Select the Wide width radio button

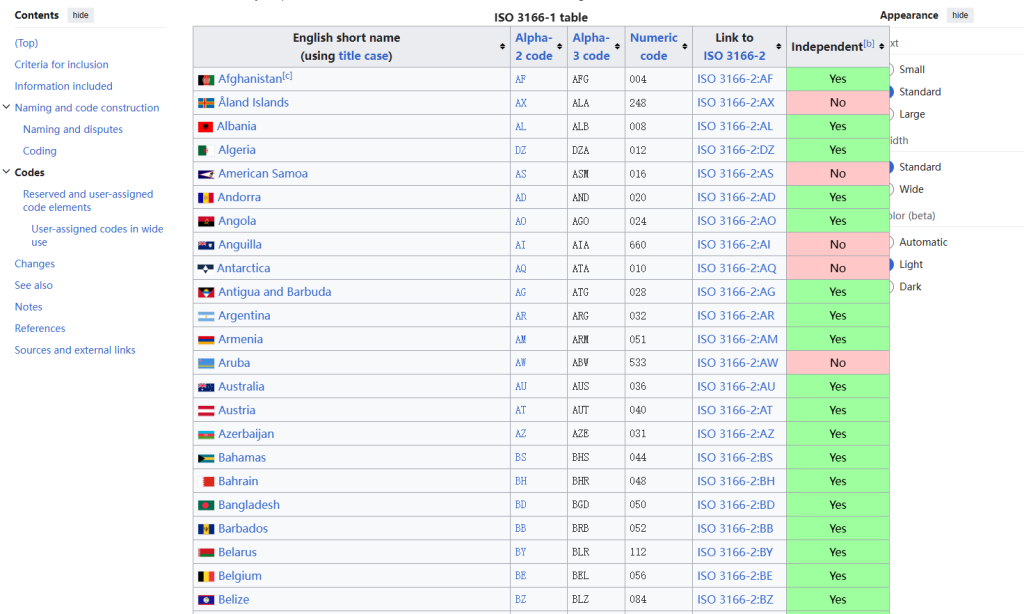coord(890,190)
